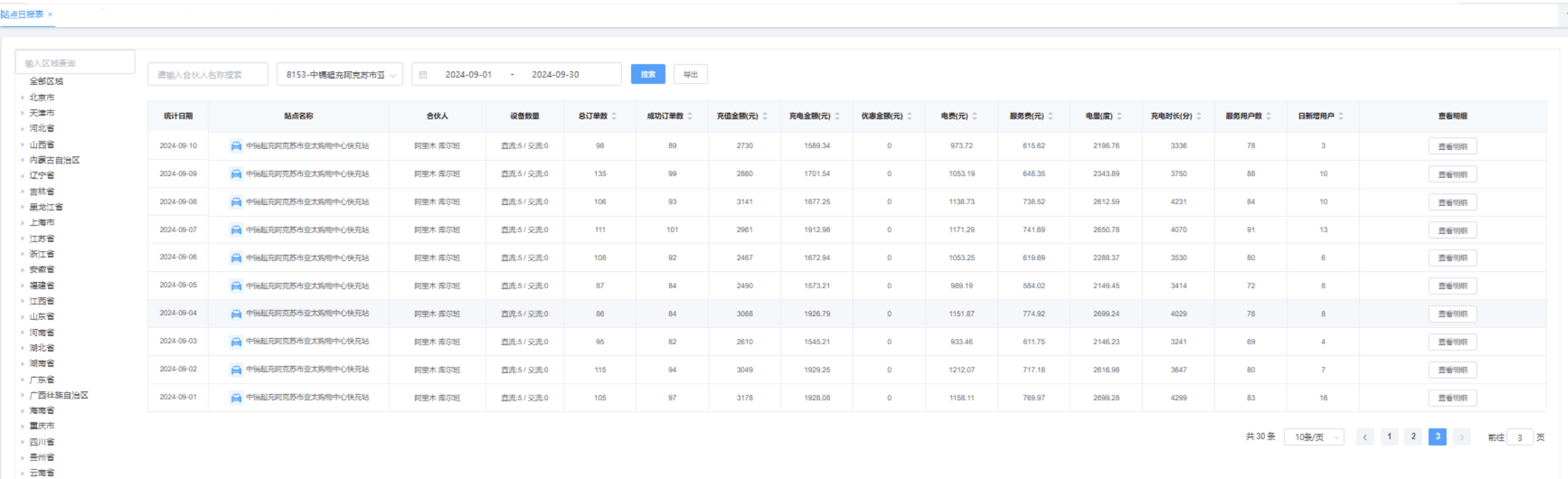Image resolution: width=1568 pixels, height=479 pixels.
Task: Go to previous page arrow
Action: 1365,437
